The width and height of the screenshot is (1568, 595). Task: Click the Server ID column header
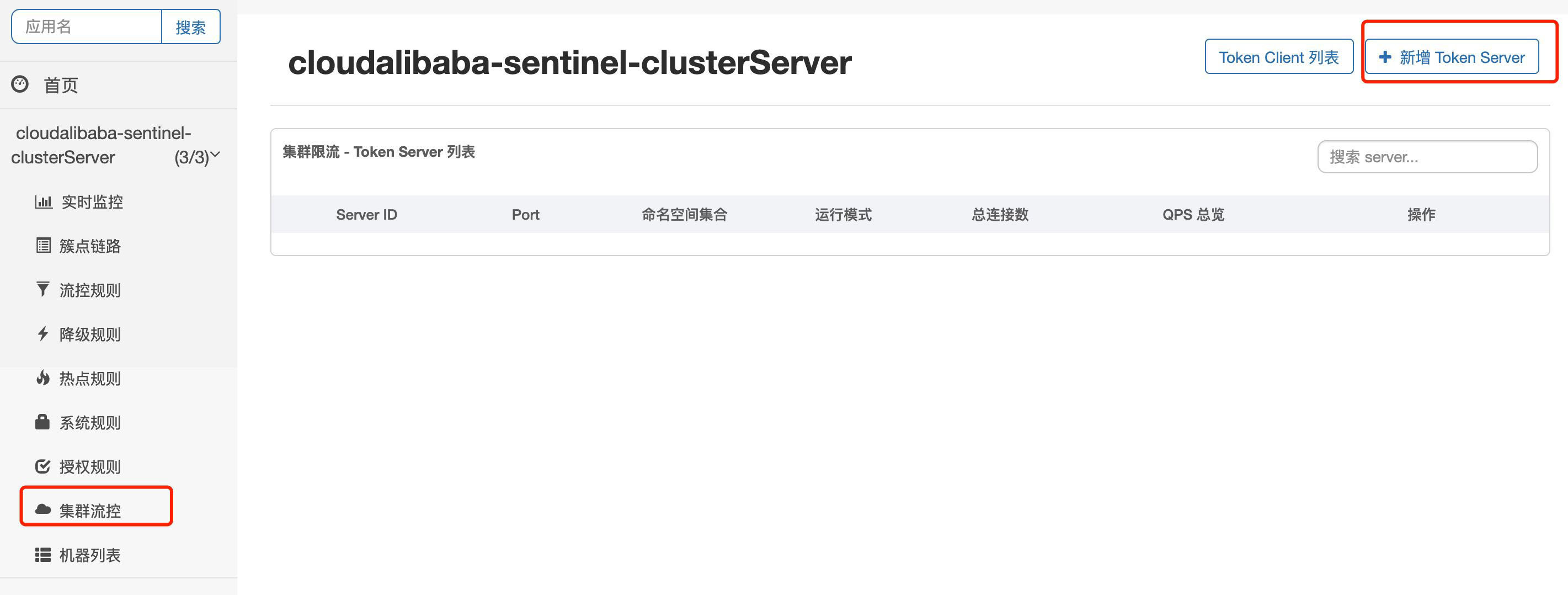366,214
